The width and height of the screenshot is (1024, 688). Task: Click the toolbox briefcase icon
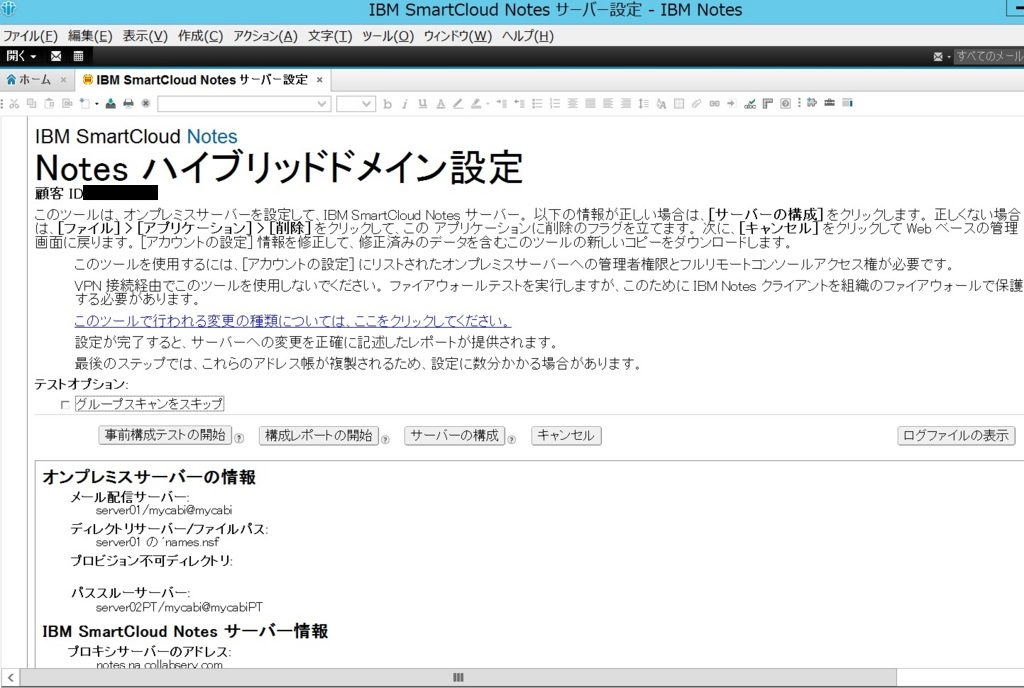click(x=829, y=102)
